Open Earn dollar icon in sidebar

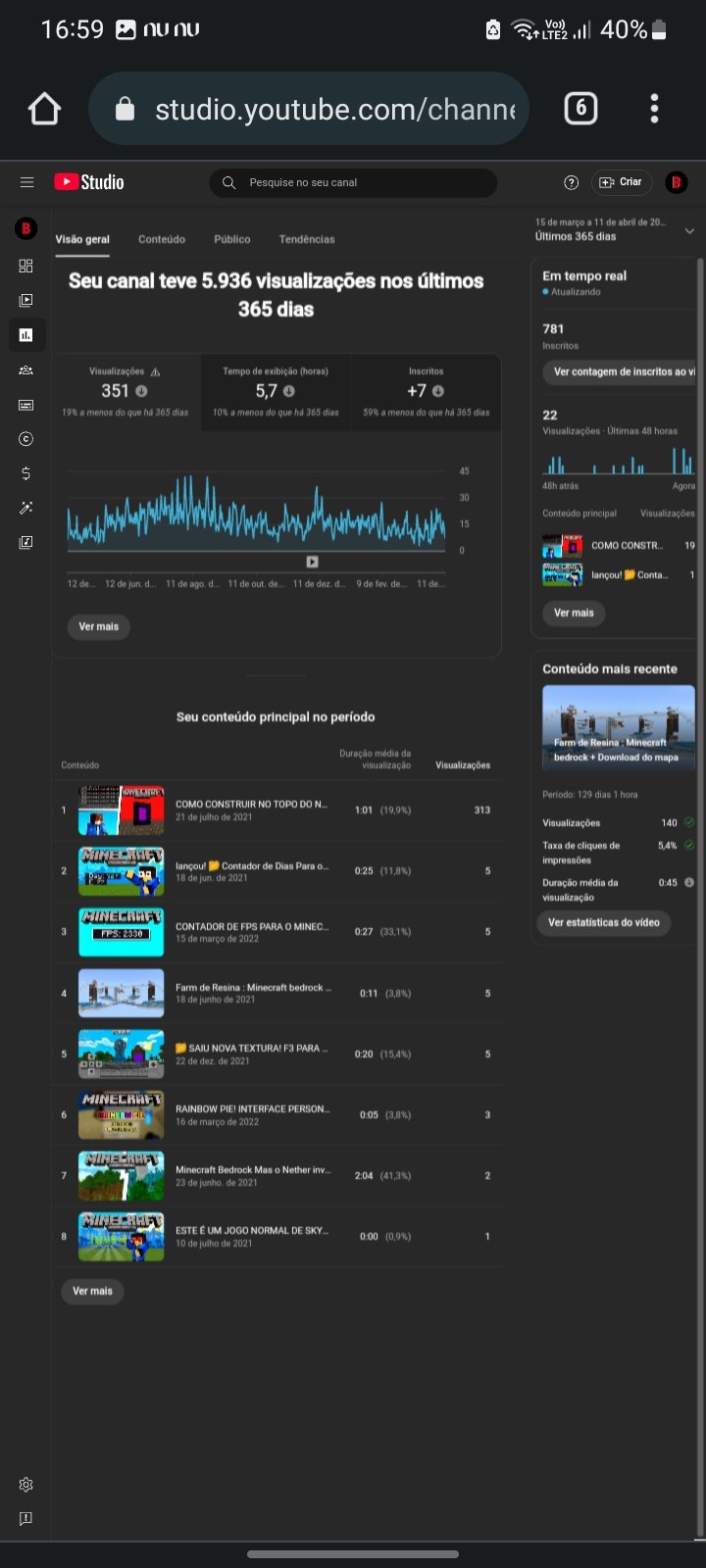(26, 473)
